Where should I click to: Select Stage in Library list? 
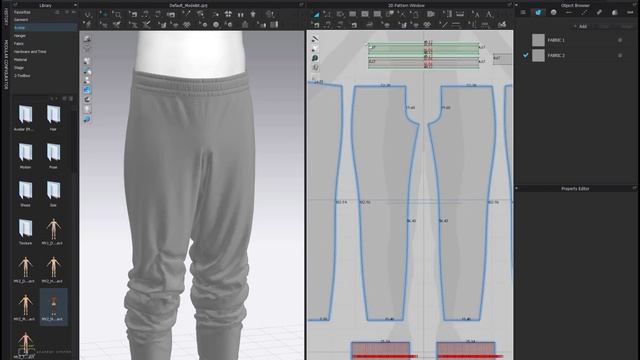pos(19,68)
